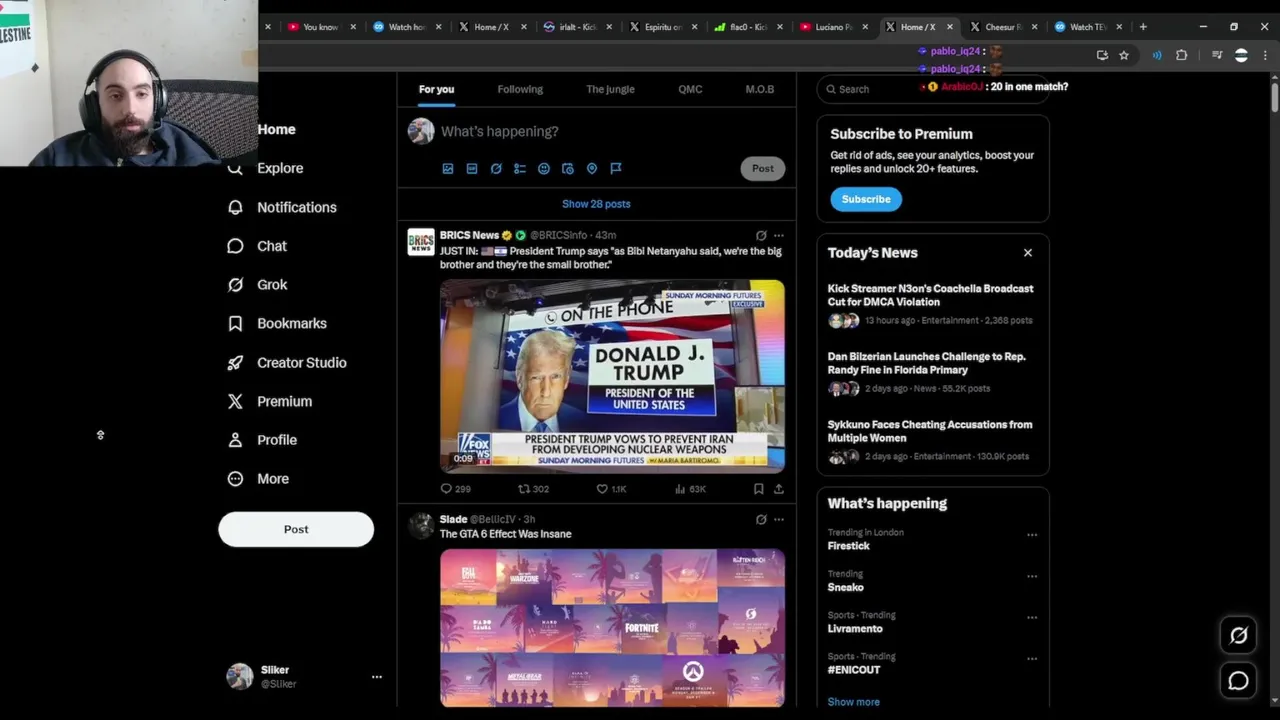Repost the BRICS News post
1280x720 pixels.
click(x=533, y=489)
